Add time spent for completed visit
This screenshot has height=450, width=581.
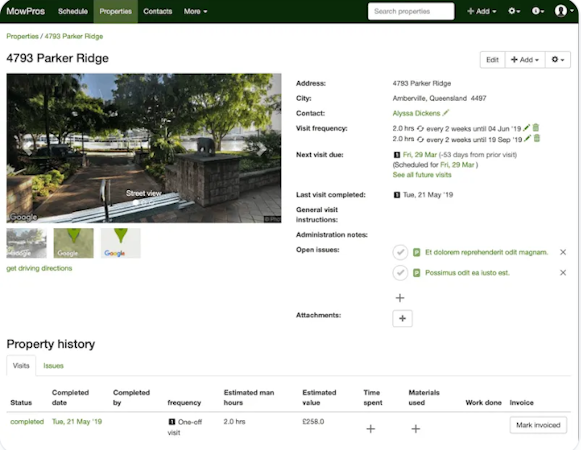click(371, 429)
